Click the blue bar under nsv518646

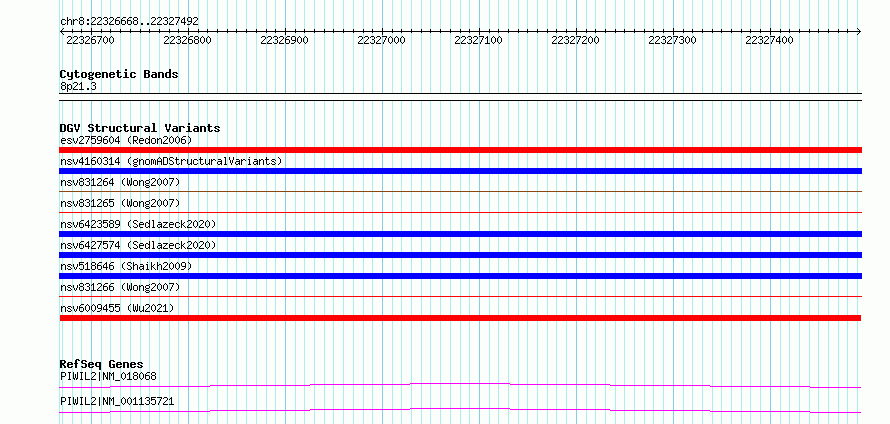[x=460, y=276]
